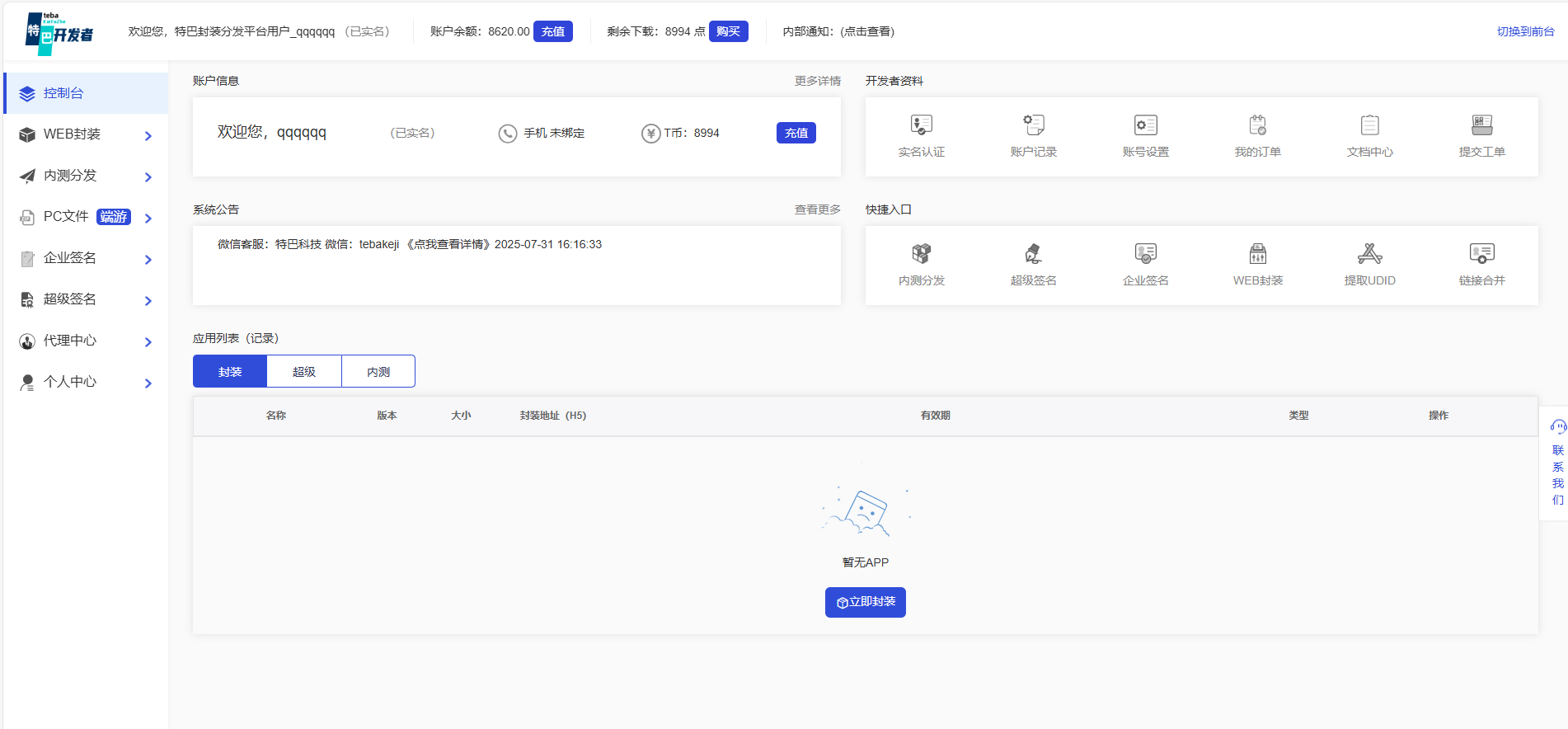
Task: Expand the 企业签名 sidebar menu
Action: pos(86,258)
